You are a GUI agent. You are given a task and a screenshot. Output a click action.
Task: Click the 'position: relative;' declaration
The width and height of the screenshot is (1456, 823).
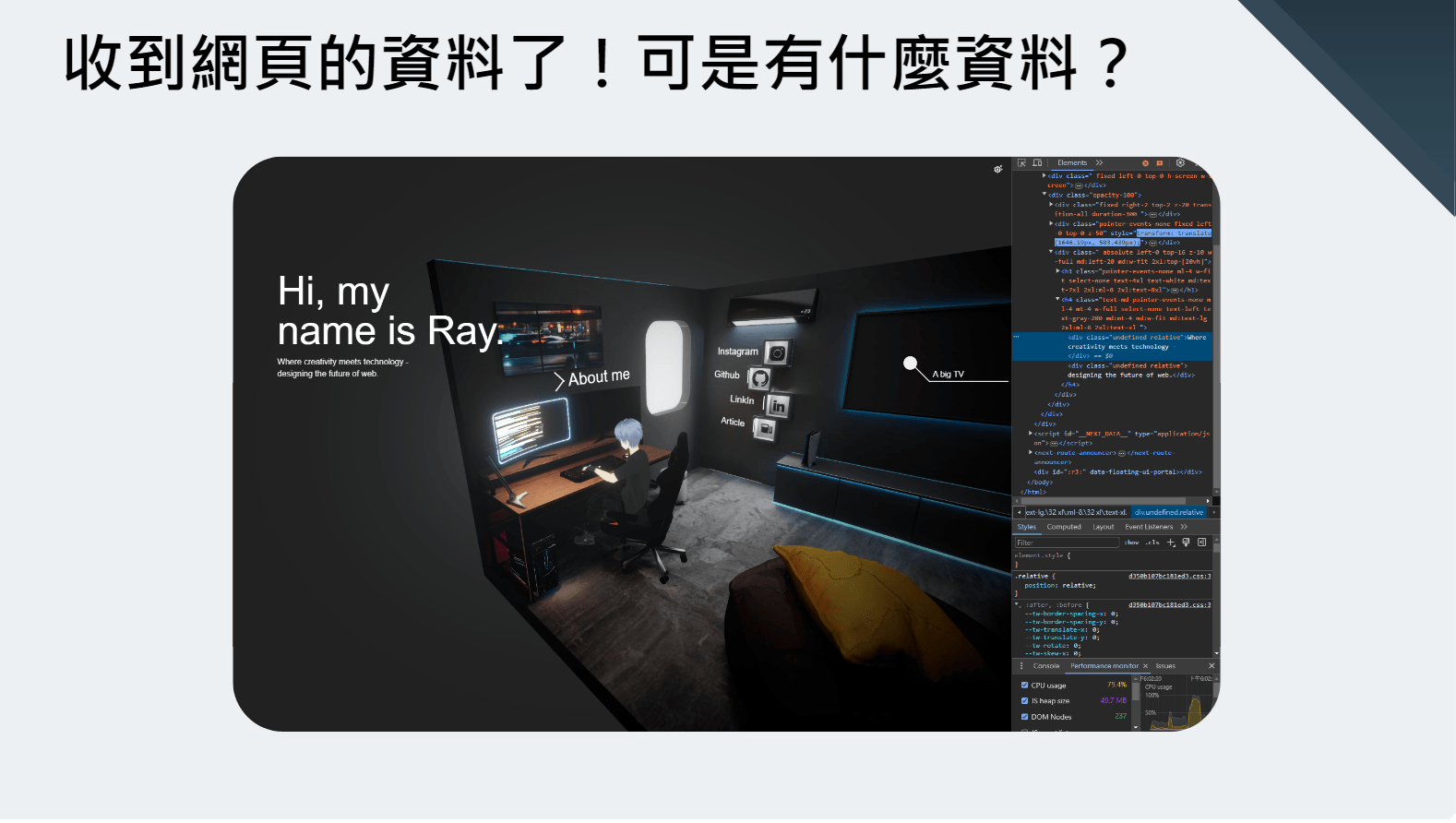[1060, 586]
